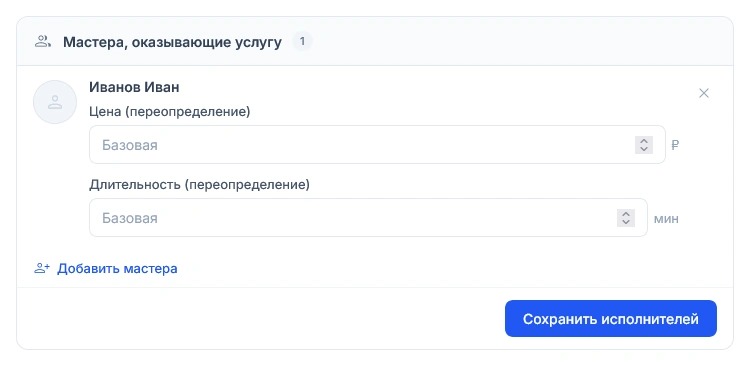
Task: Remove Иванов Иван with the X icon
Action: tap(704, 93)
